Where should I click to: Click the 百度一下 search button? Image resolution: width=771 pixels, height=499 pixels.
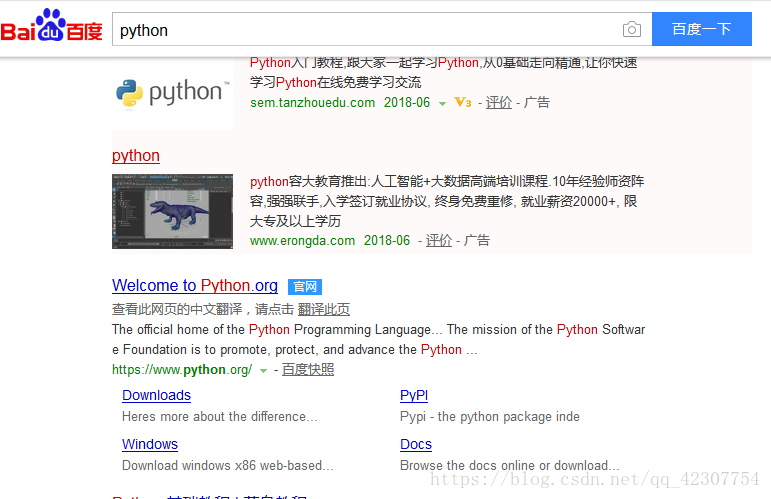(702, 29)
